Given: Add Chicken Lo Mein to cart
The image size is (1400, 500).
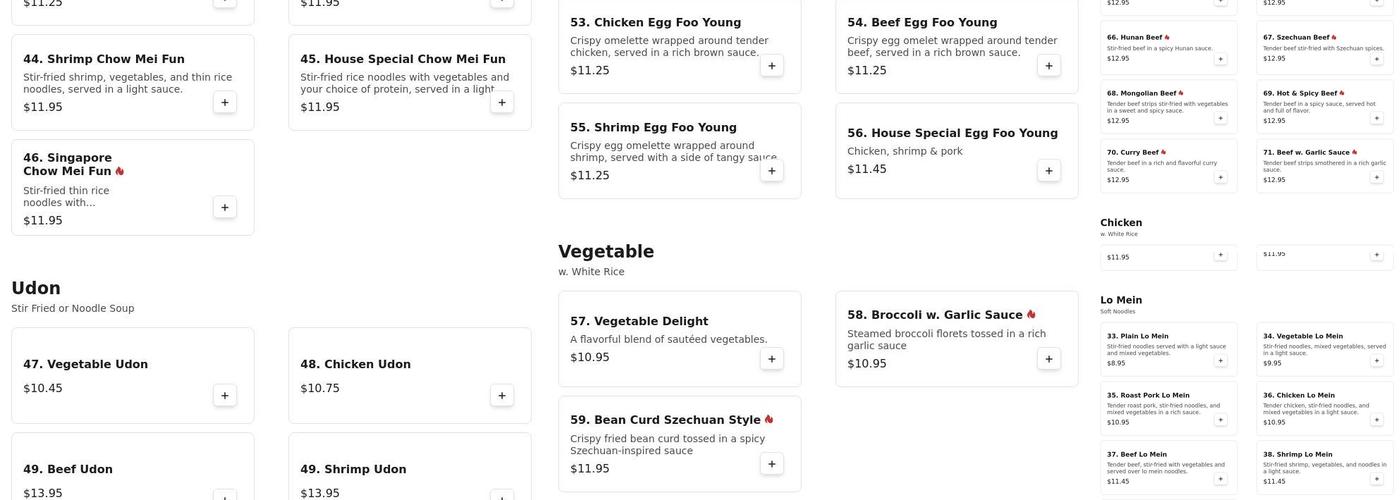Looking at the screenshot, I should tap(1376, 420).
